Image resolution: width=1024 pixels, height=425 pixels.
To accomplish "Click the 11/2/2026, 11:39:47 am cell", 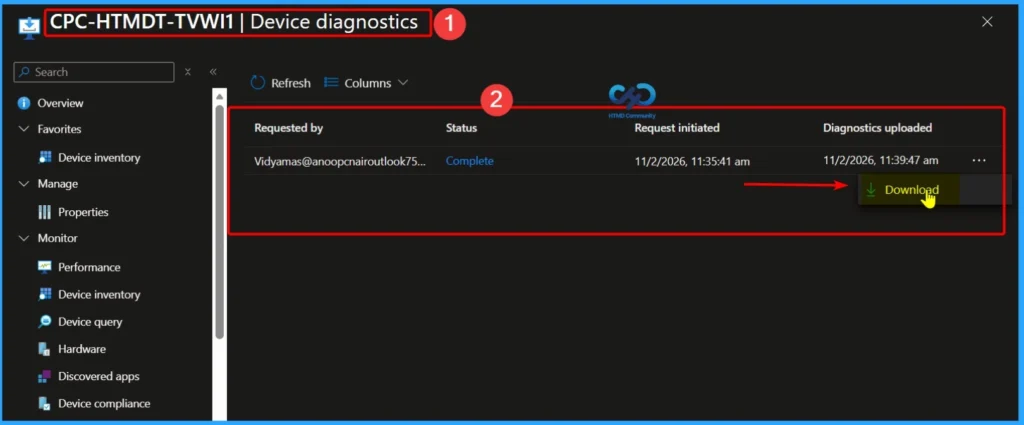I will coord(881,160).
